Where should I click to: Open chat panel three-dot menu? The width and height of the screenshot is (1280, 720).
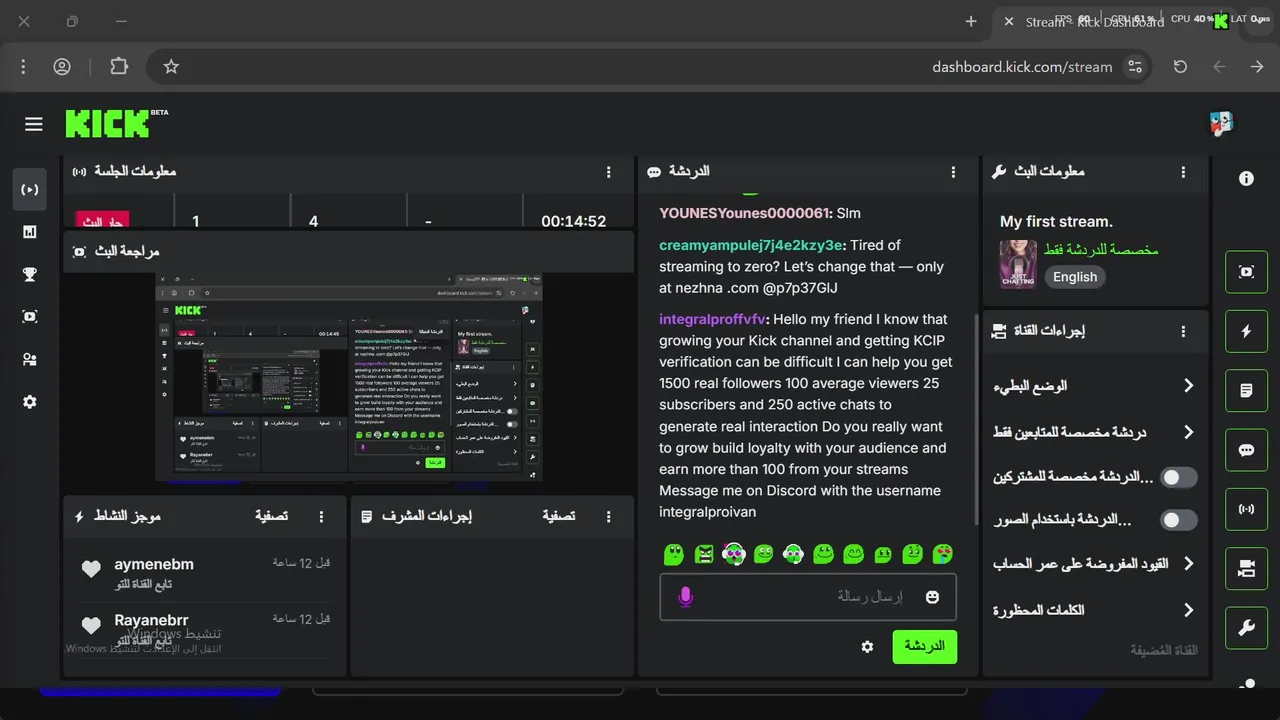click(954, 172)
